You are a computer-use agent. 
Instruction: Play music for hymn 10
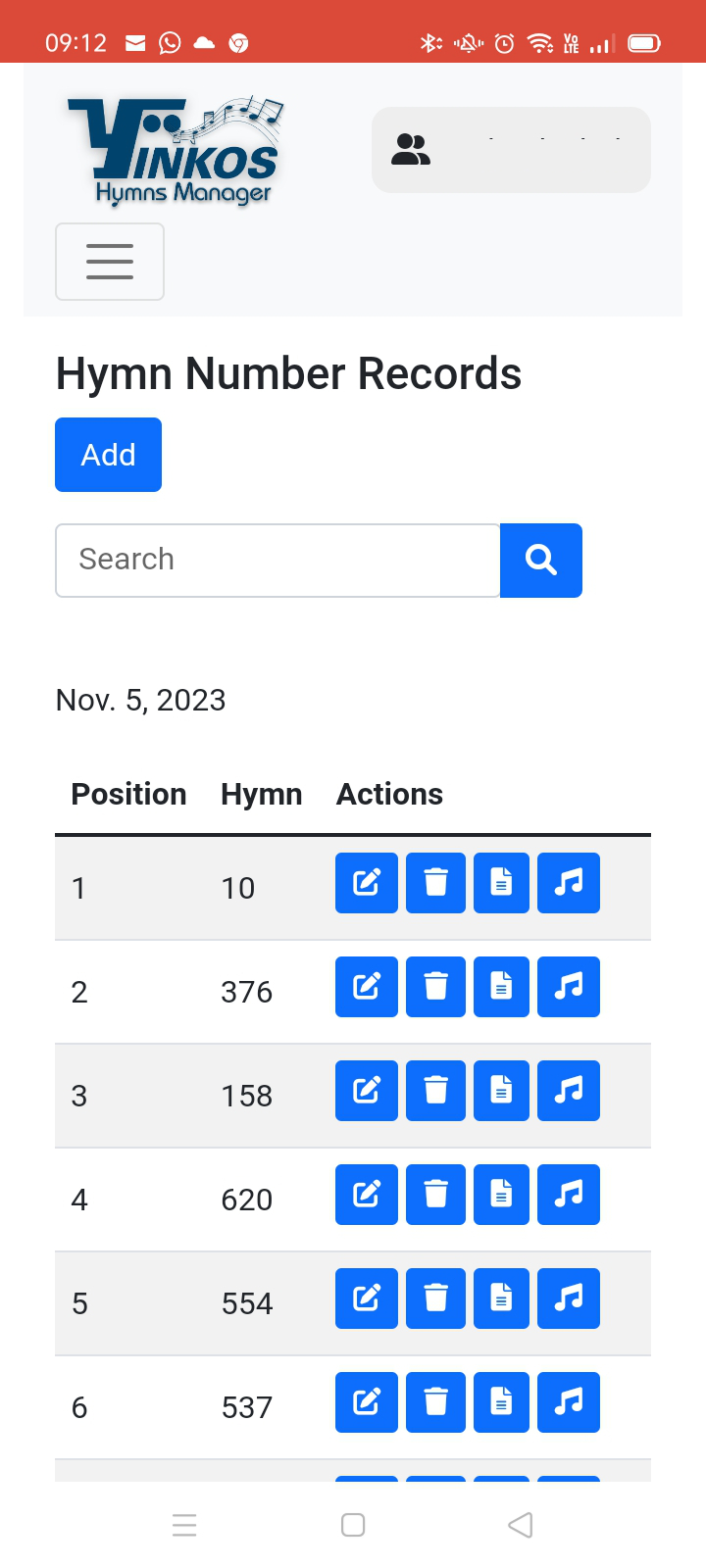coord(569,883)
